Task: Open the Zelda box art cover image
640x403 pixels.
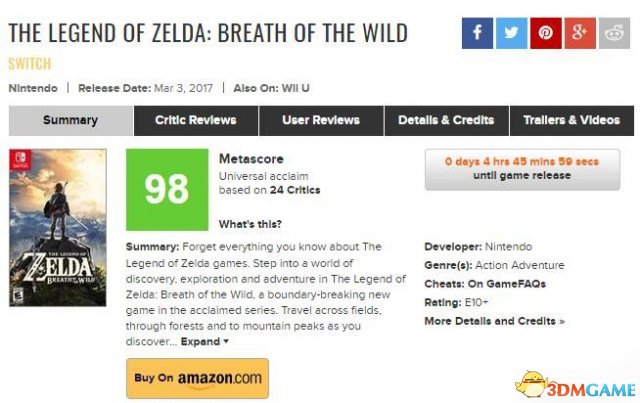Action: 58,227
